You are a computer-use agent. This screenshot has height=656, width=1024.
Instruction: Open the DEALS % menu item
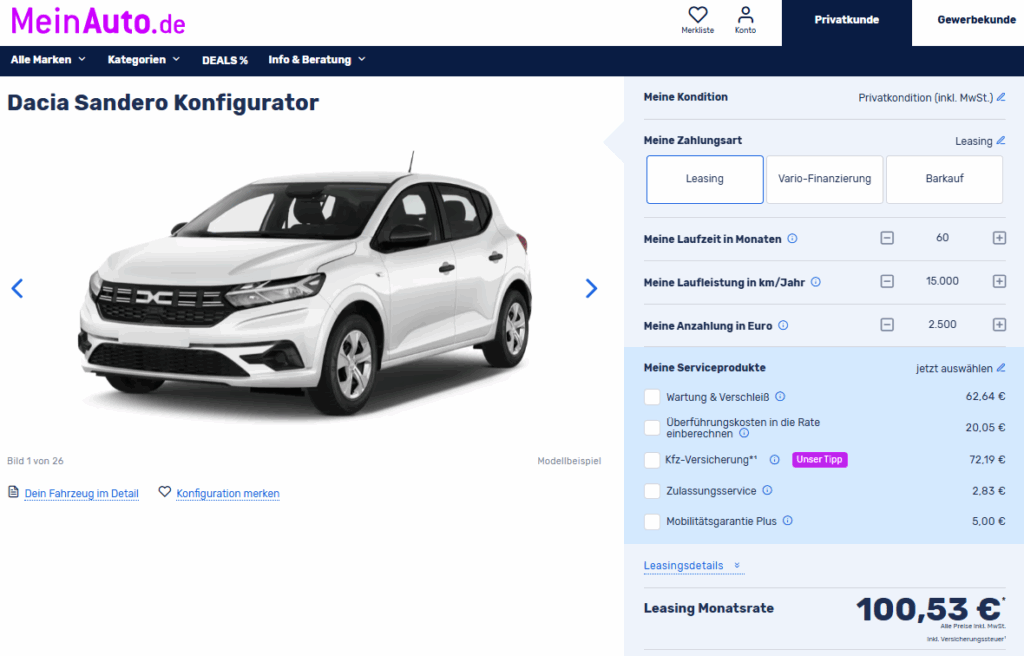(225, 60)
